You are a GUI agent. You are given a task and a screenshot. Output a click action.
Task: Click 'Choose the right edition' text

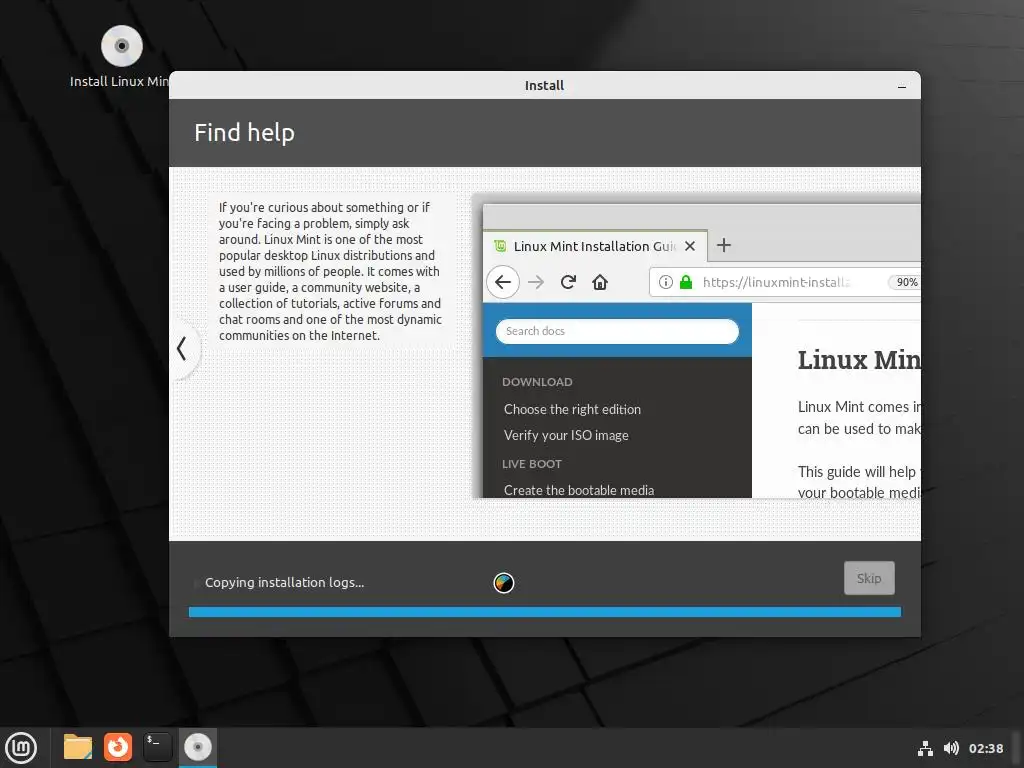[x=572, y=409]
